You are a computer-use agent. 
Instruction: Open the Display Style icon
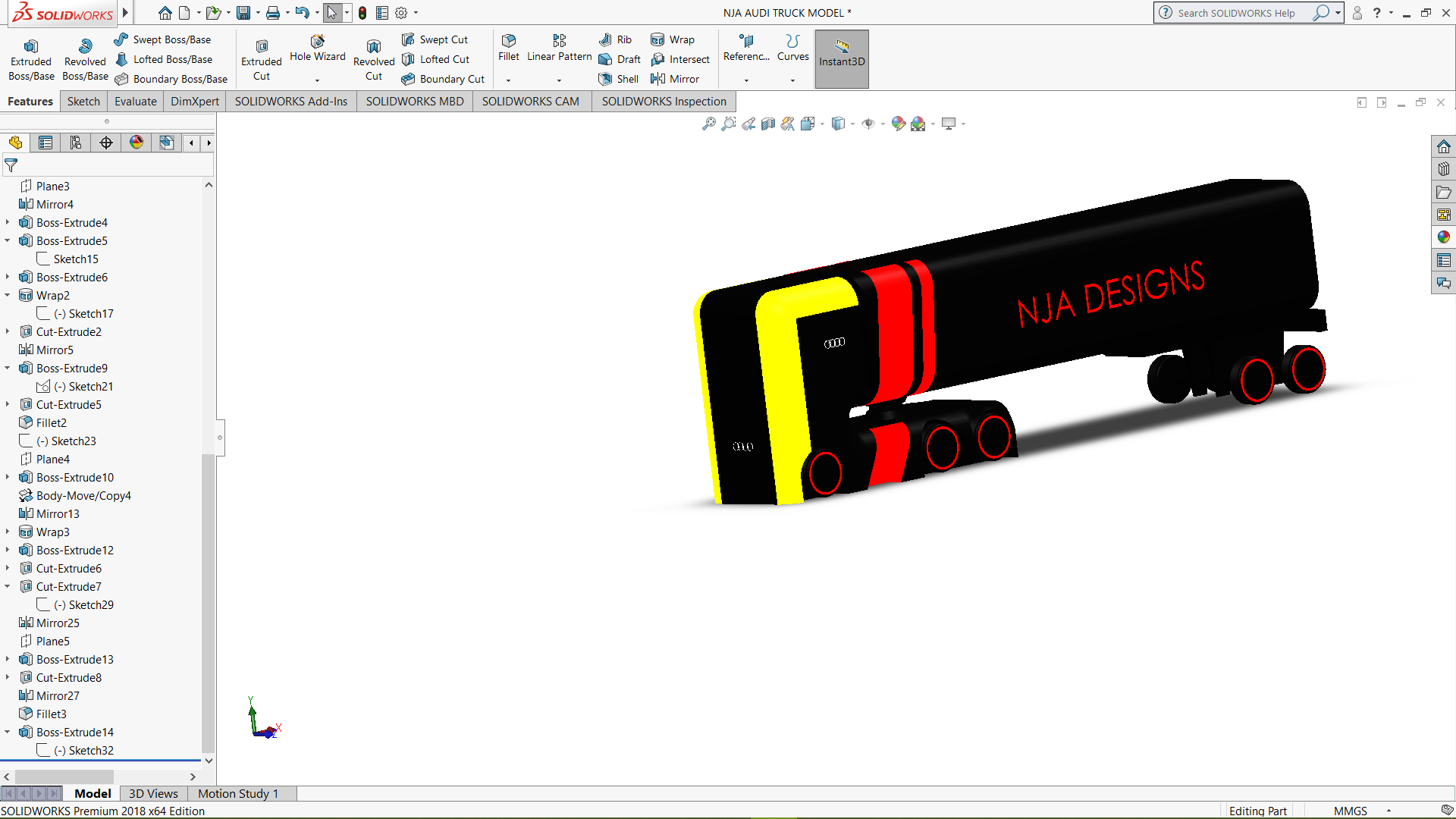[x=838, y=124]
